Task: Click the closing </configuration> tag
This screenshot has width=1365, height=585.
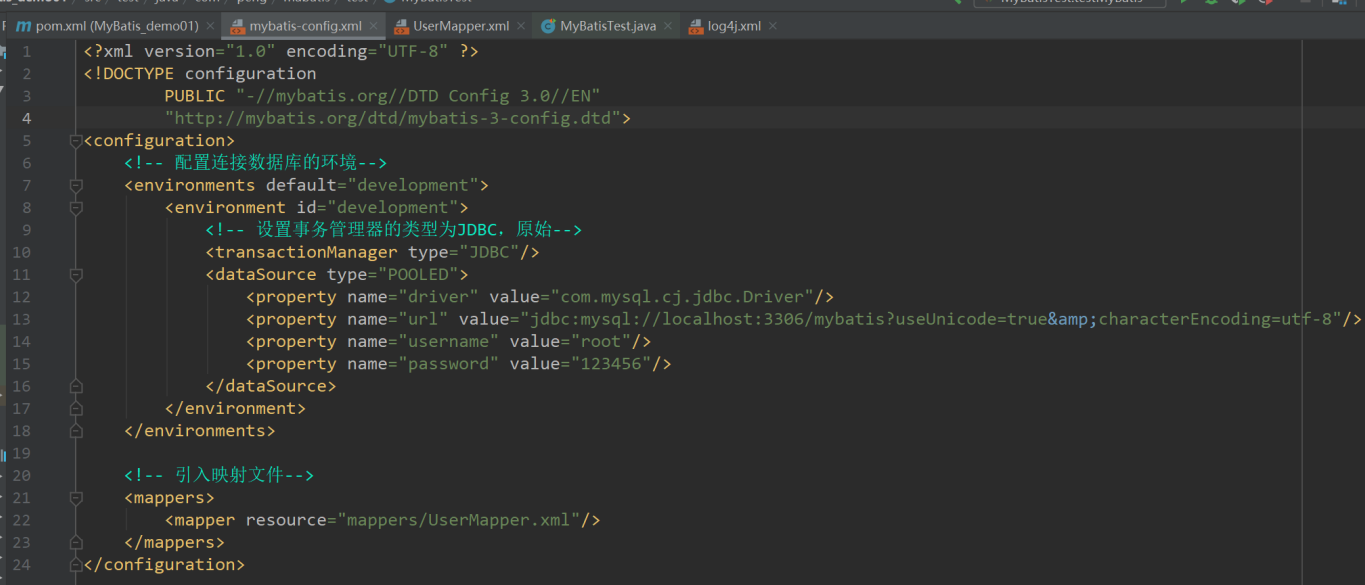Action: [x=165, y=565]
